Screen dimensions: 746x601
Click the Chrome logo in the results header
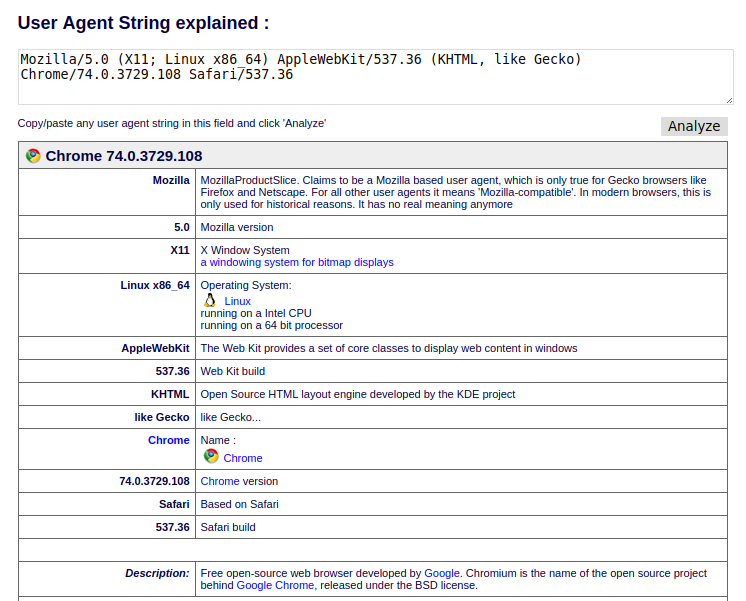tap(33, 156)
